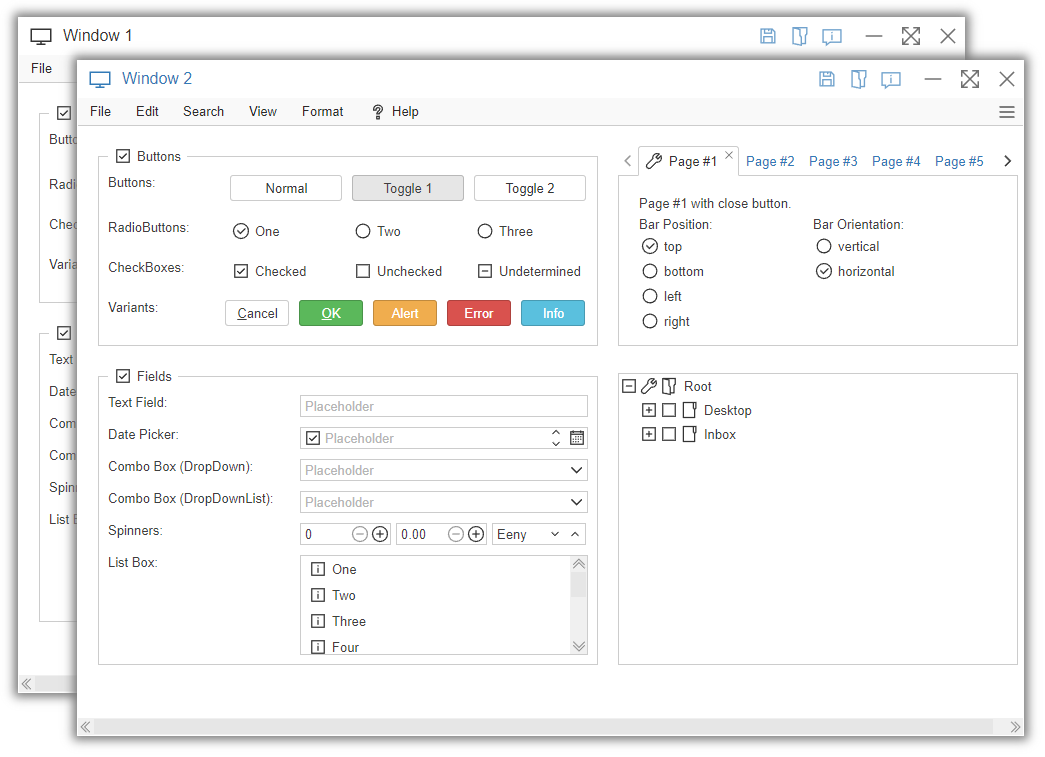Open the calendar icon of the Date Picker
This screenshot has width=1045, height=757.
[577, 438]
